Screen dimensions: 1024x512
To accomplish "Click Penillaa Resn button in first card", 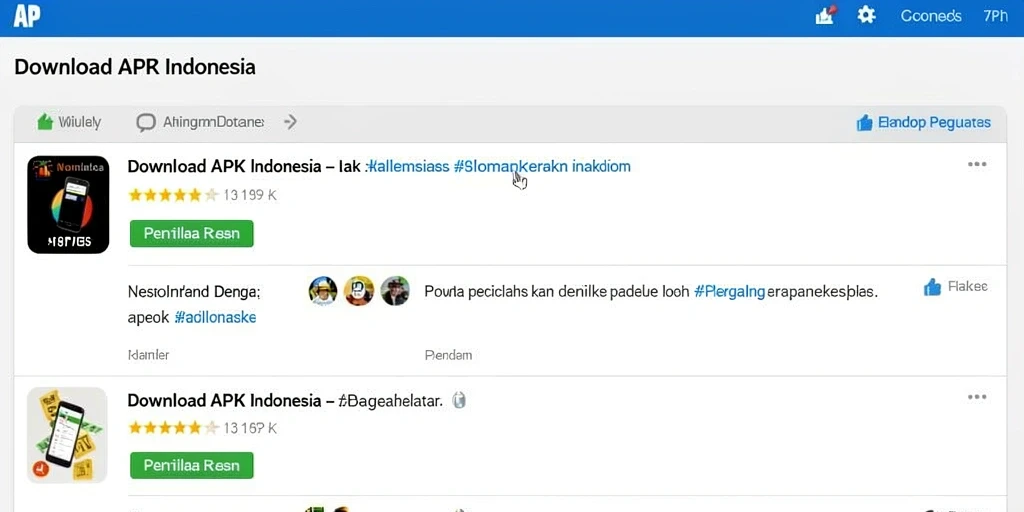I will (191, 233).
